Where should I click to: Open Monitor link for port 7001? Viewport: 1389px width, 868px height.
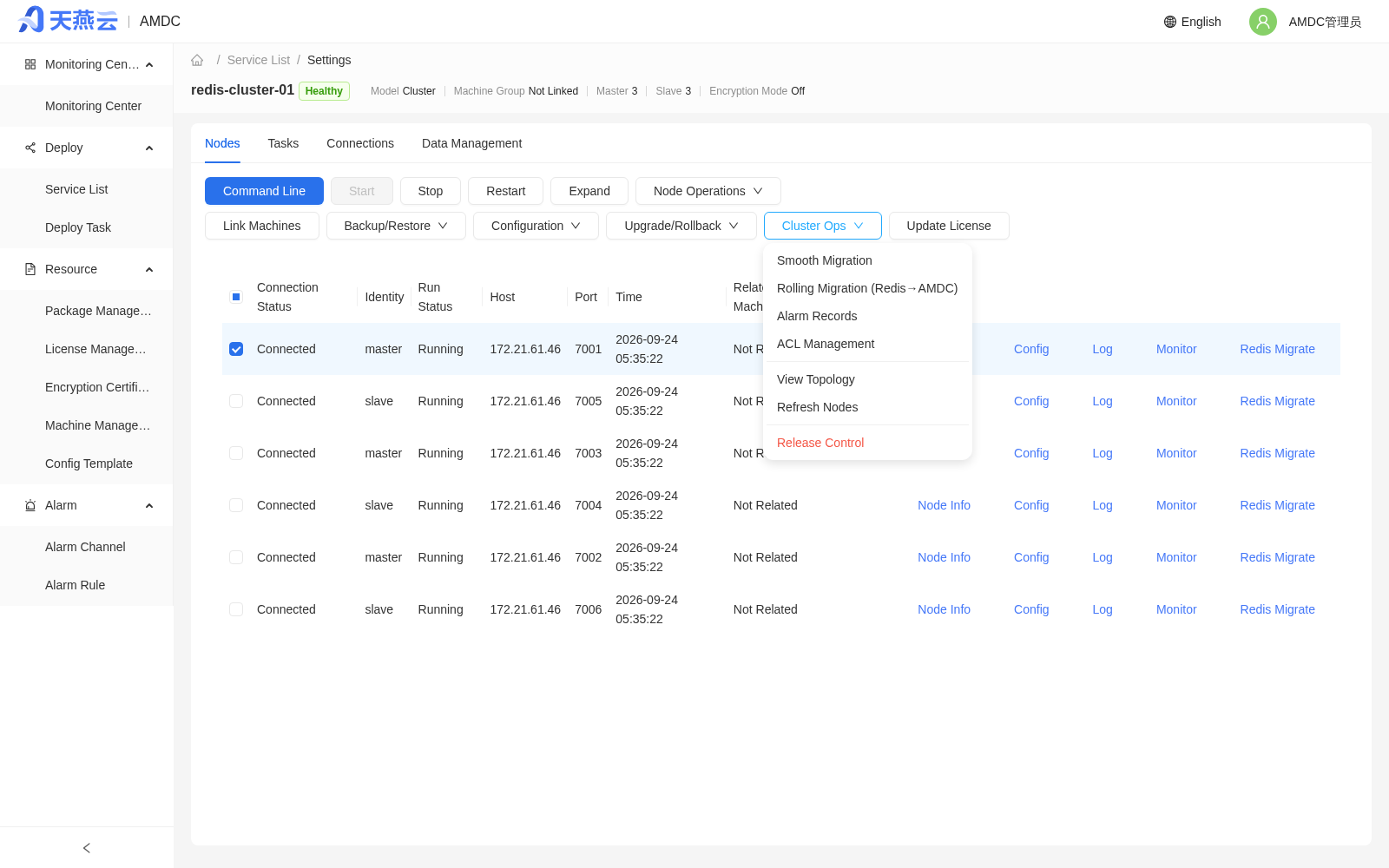point(1176,349)
